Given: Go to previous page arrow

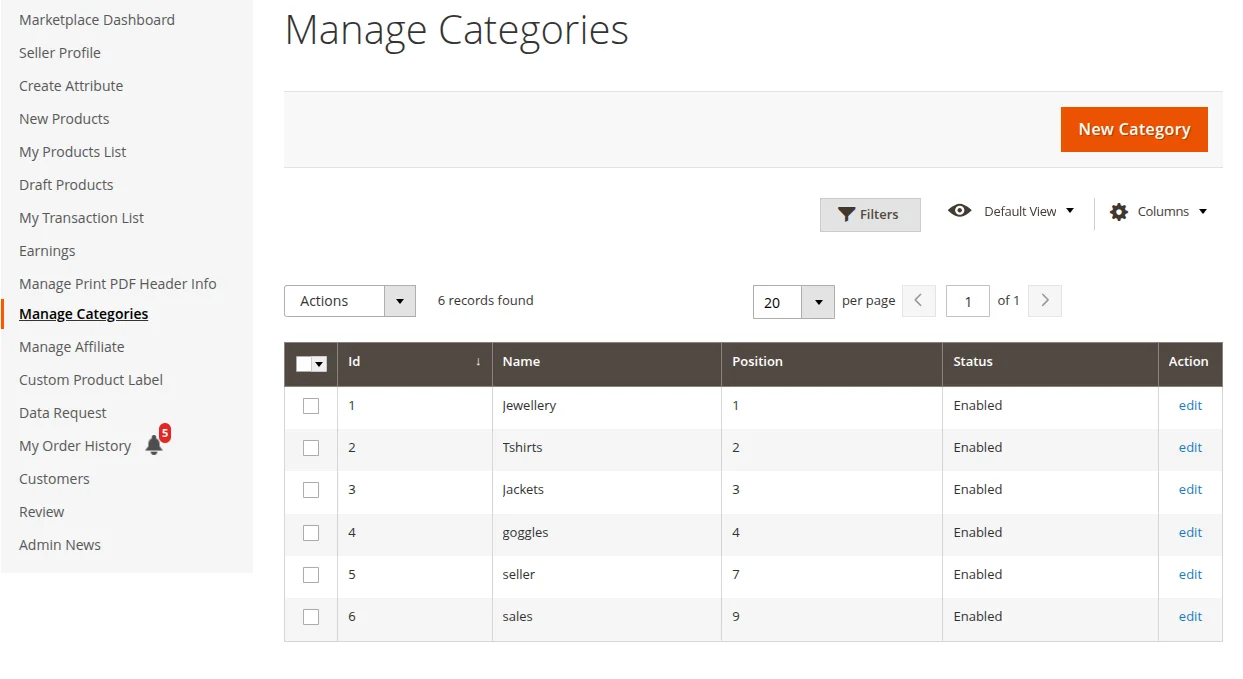Looking at the screenshot, I should point(918,301).
